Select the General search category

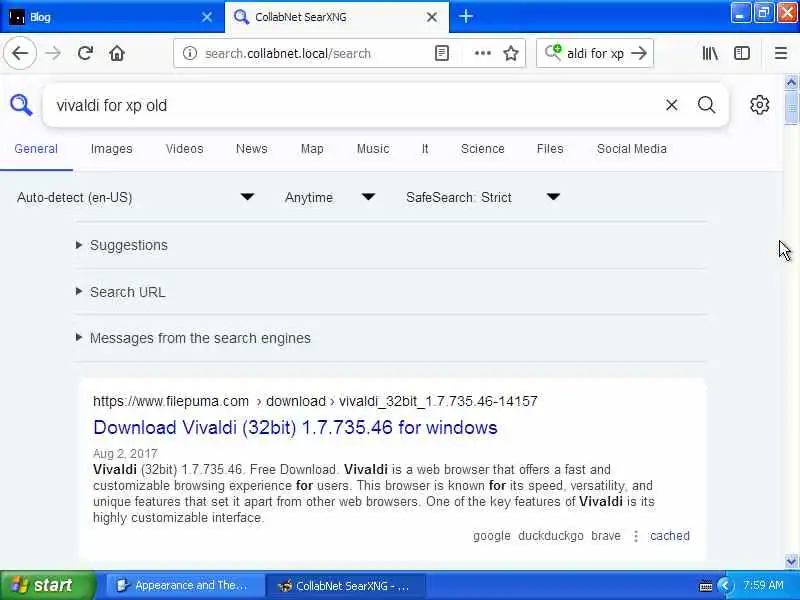[x=36, y=148]
